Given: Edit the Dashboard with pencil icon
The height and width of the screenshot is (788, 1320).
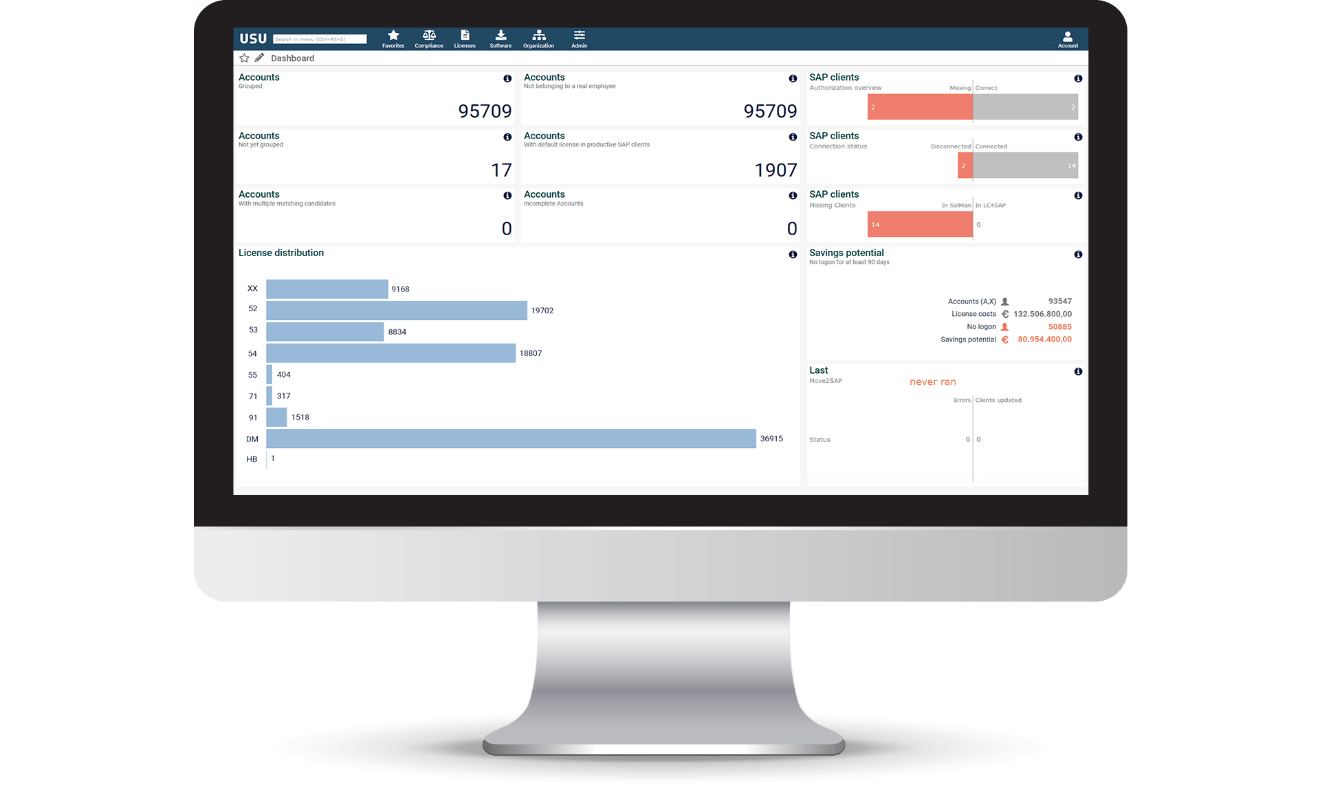Looking at the screenshot, I should tap(259, 58).
